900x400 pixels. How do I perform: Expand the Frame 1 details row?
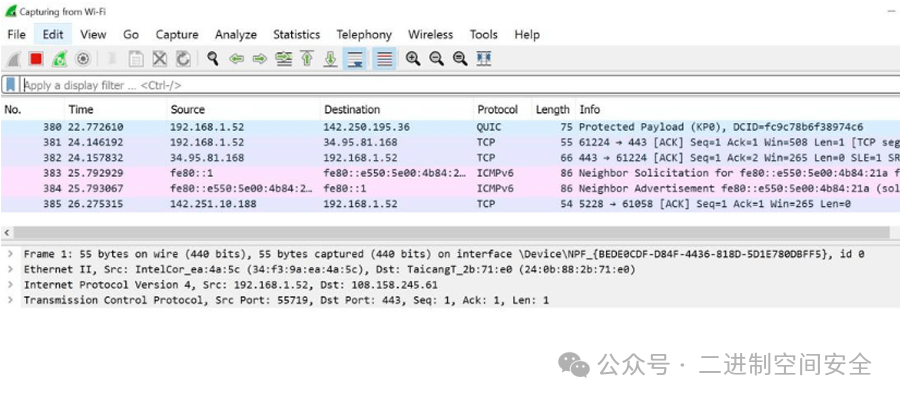[10, 255]
